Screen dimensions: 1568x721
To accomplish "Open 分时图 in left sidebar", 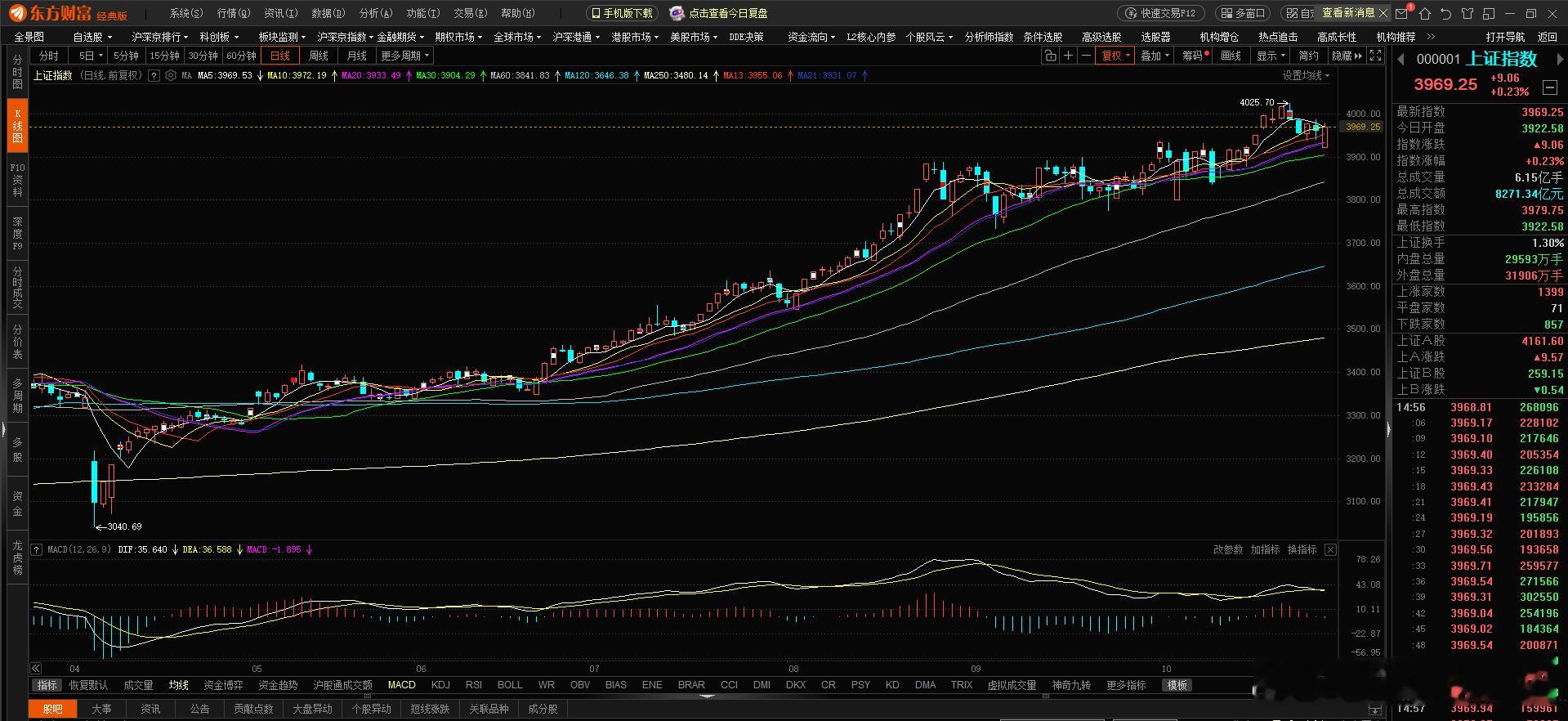I will [x=17, y=74].
